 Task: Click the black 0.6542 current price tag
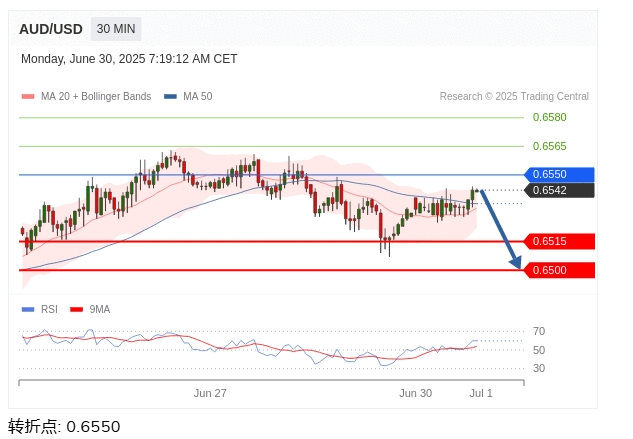(x=559, y=190)
